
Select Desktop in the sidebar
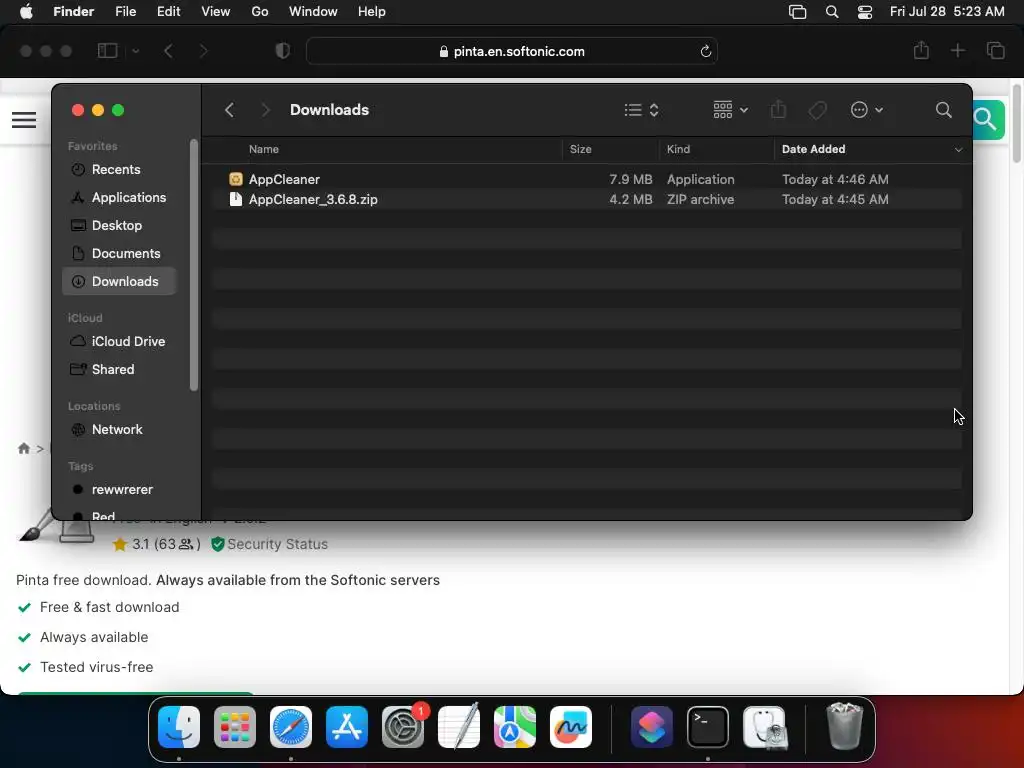(x=119, y=225)
